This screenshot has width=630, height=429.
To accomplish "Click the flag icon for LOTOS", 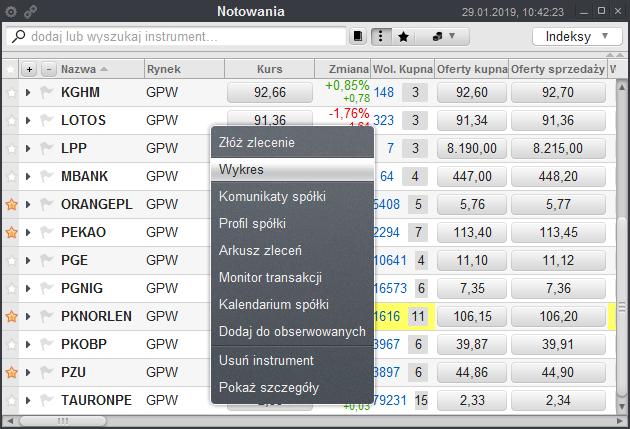I will [x=47, y=120].
